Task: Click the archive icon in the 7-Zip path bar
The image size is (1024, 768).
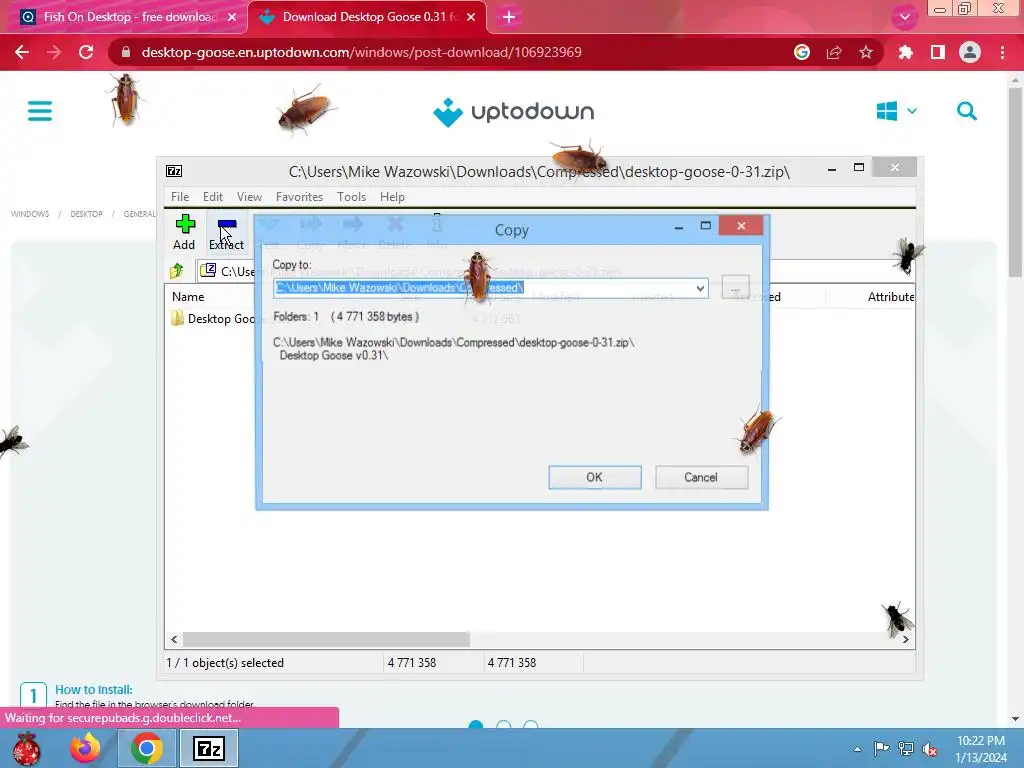Action: coord(208,270)
